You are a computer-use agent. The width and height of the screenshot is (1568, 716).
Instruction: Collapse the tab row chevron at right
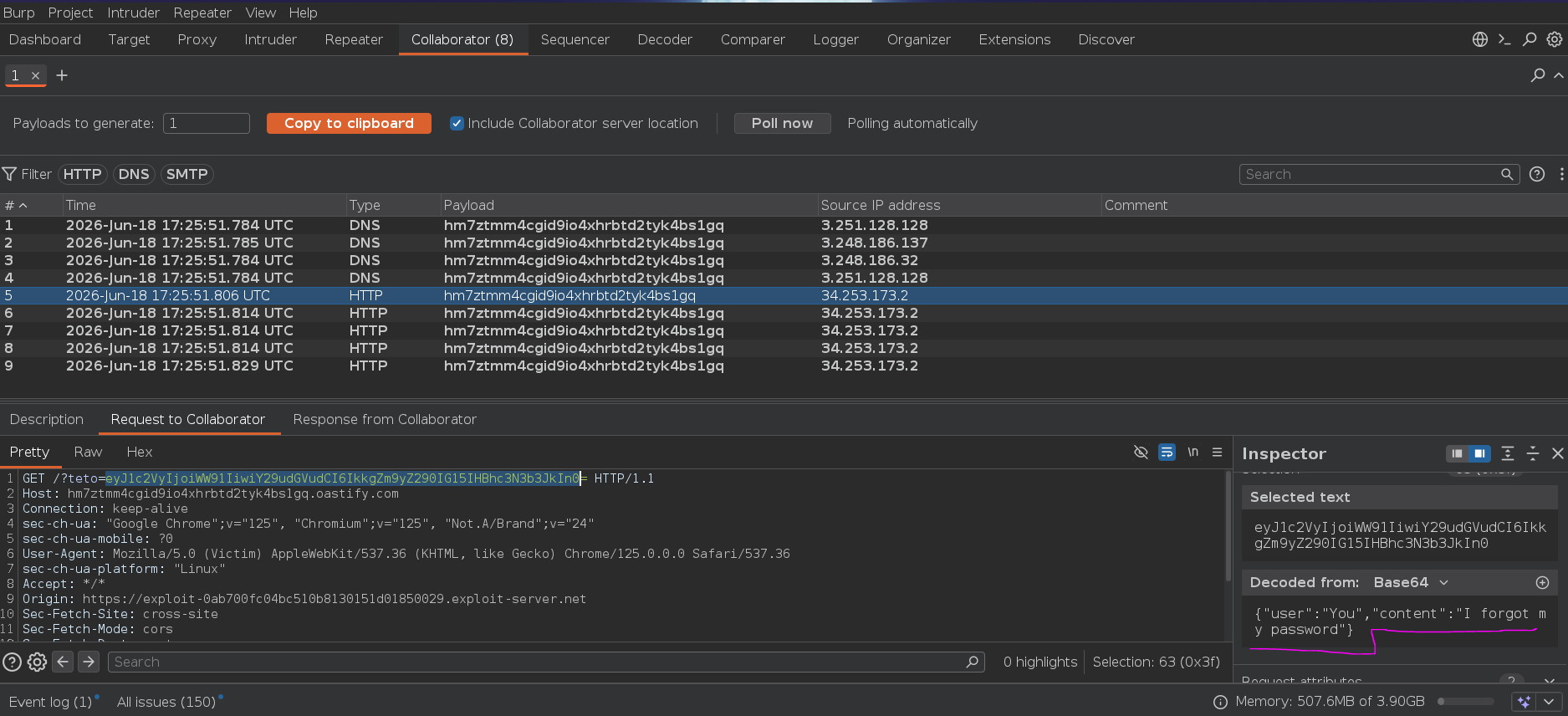pos(1559,75)
